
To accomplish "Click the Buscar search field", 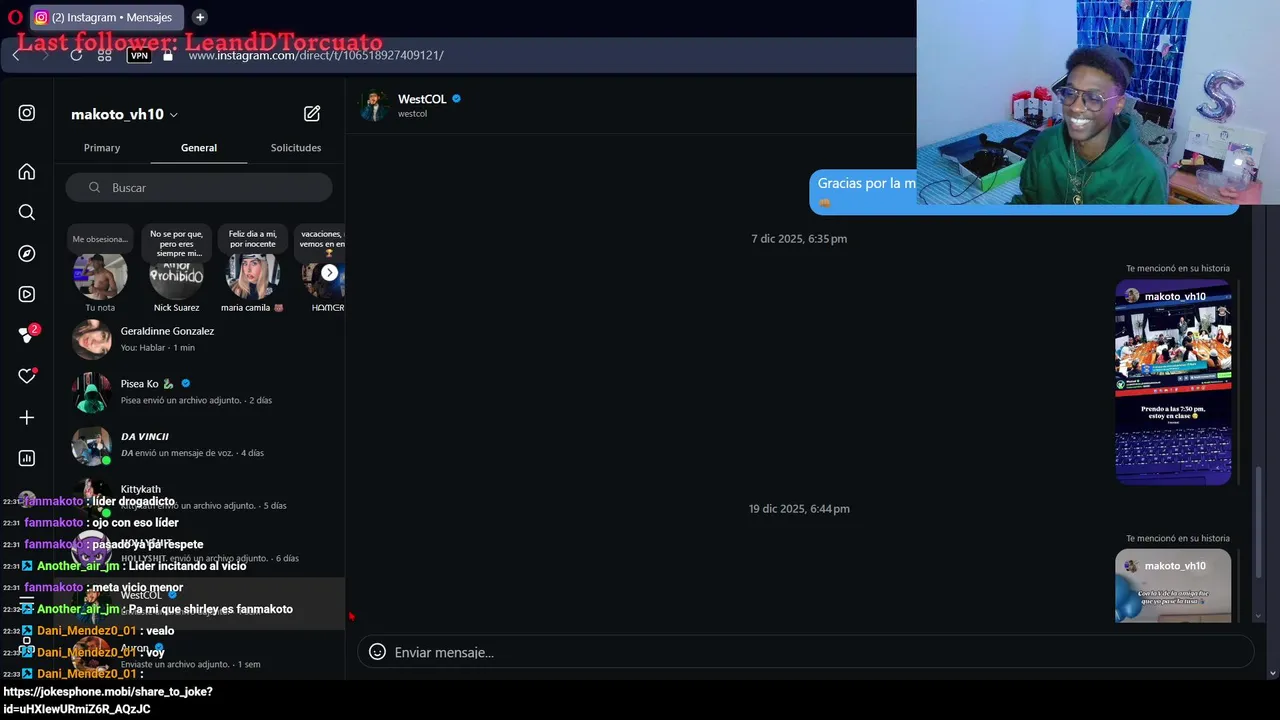I will [199, 188].
